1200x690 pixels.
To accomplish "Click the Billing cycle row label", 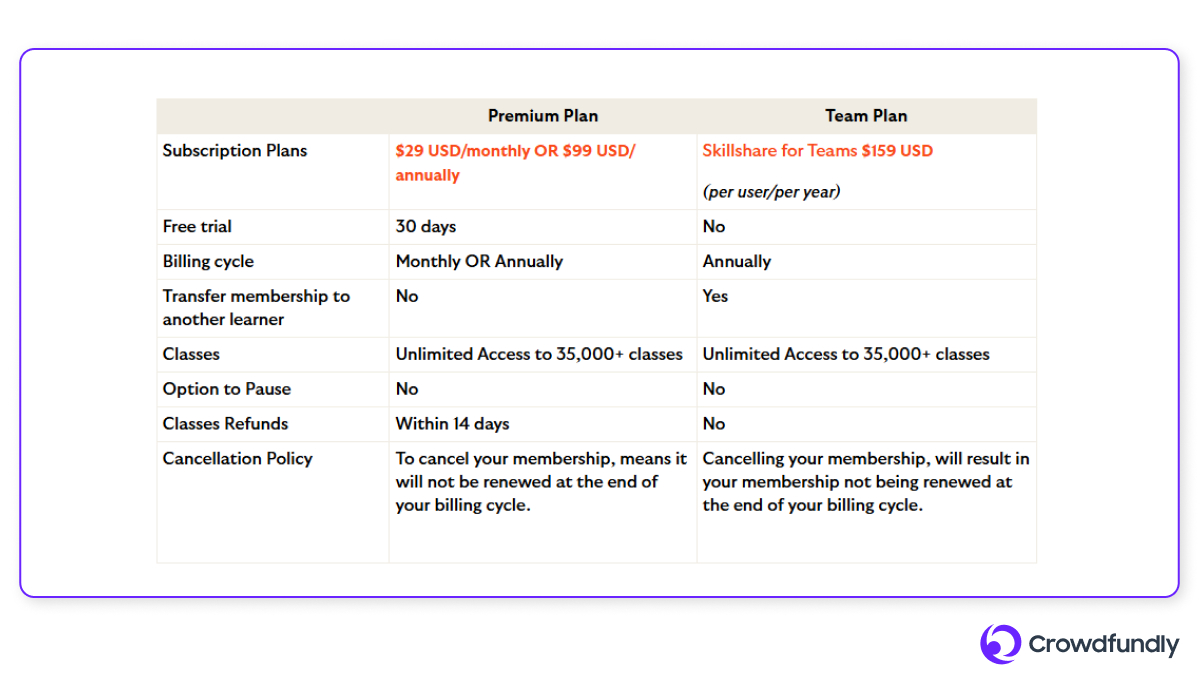I will coord(208,262).
